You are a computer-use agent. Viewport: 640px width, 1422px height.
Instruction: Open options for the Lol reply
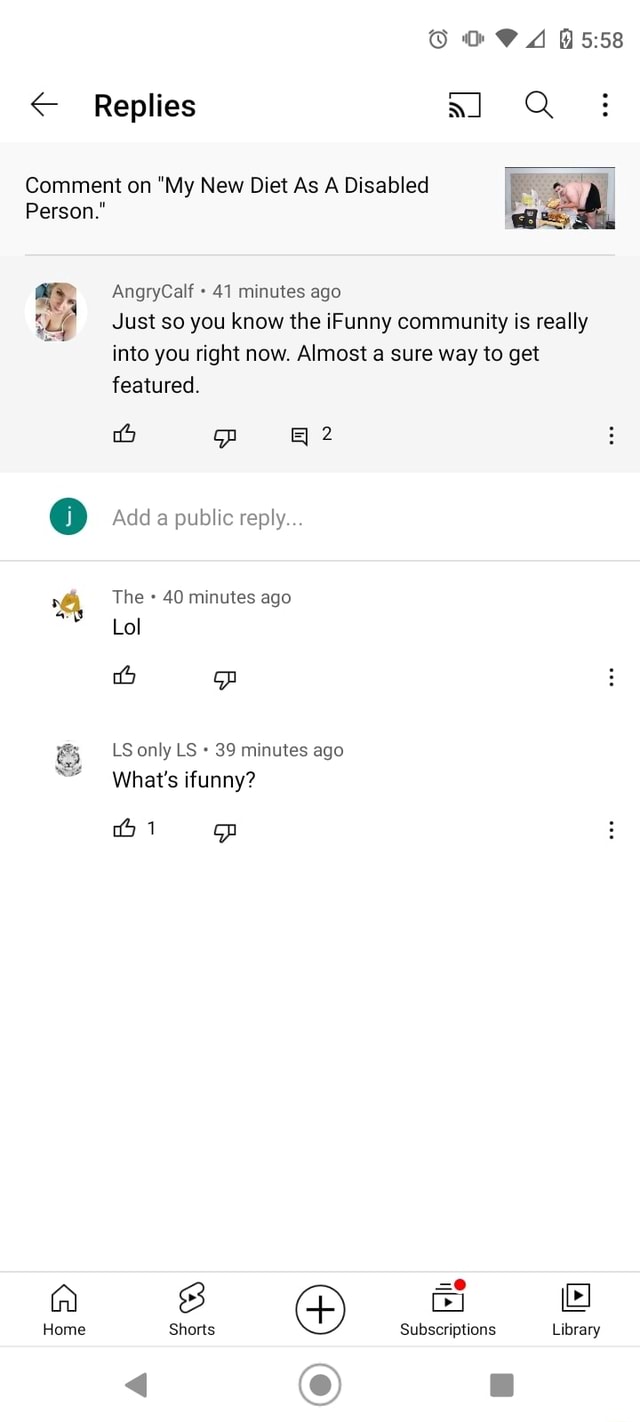pyautogui.click(x=611, y=677)
